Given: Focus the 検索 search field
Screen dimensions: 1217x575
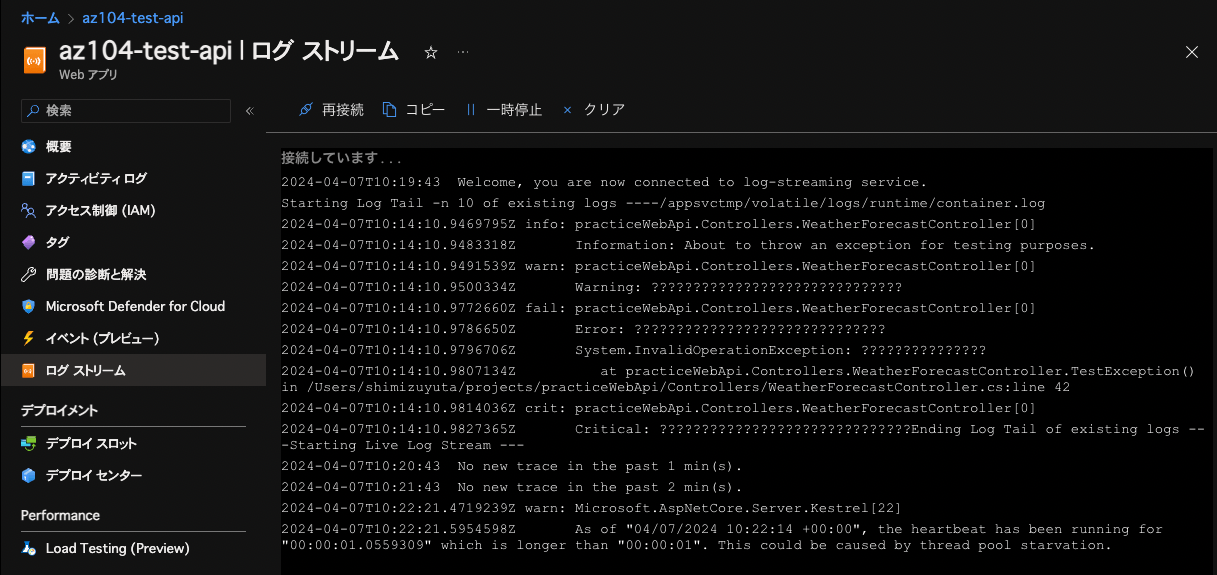Looking at the screenshot, I should (126, 110).
